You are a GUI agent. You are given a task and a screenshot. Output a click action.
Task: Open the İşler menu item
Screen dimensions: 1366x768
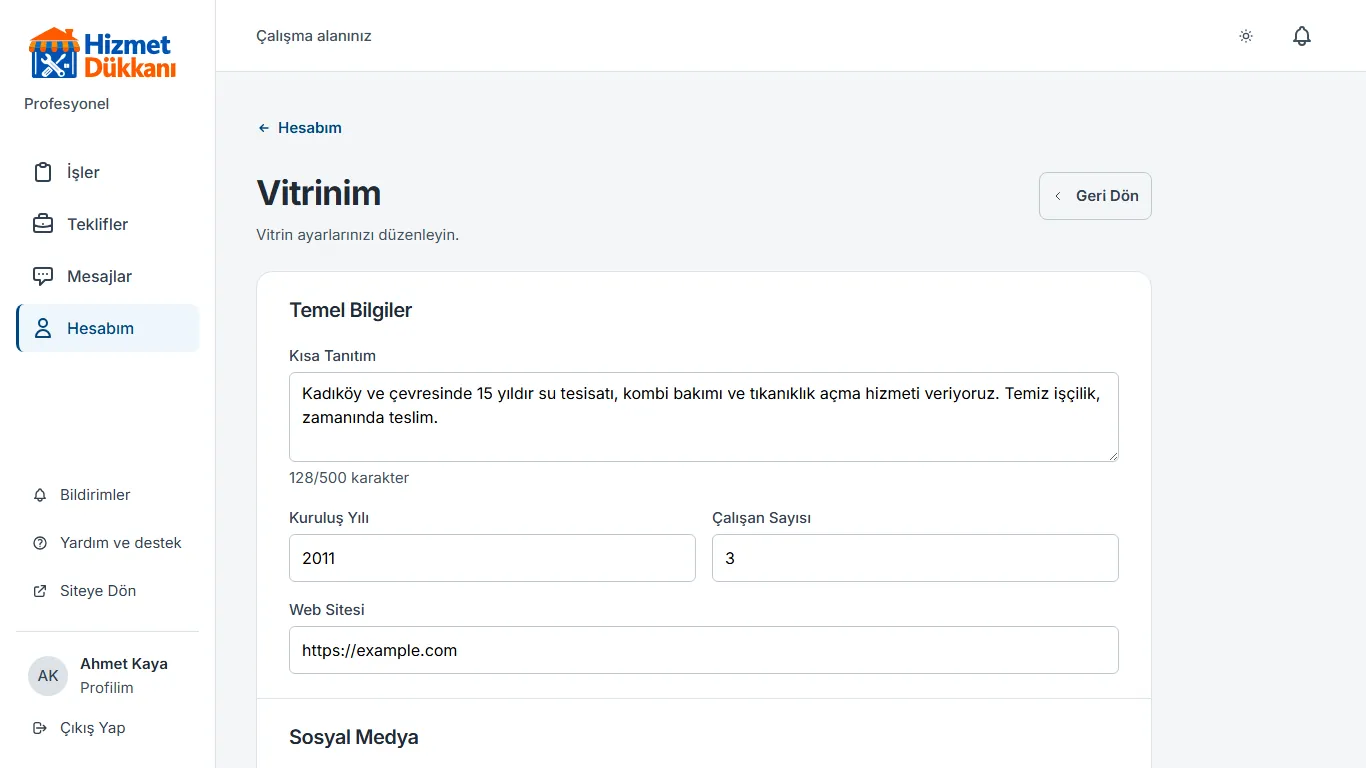108,172
